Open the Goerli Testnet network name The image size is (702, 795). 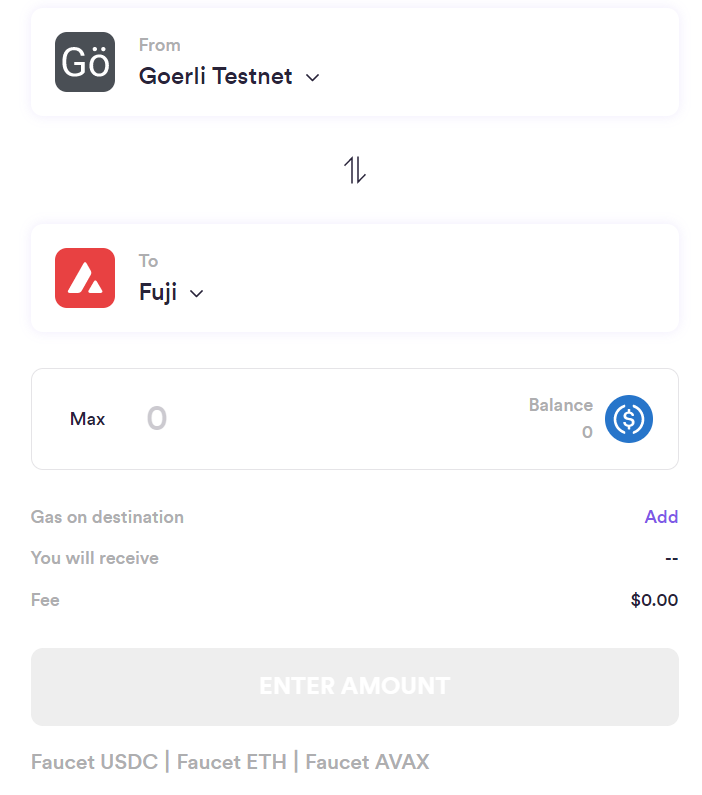pos(215,76)
